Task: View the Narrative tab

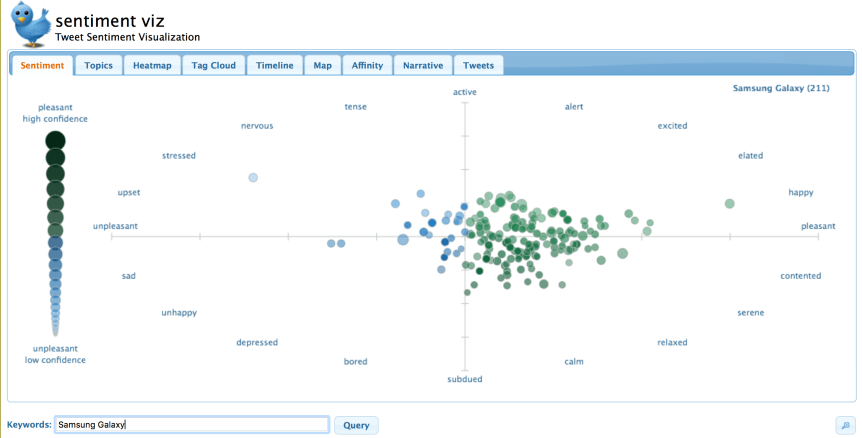Action: tap(422, 65)
